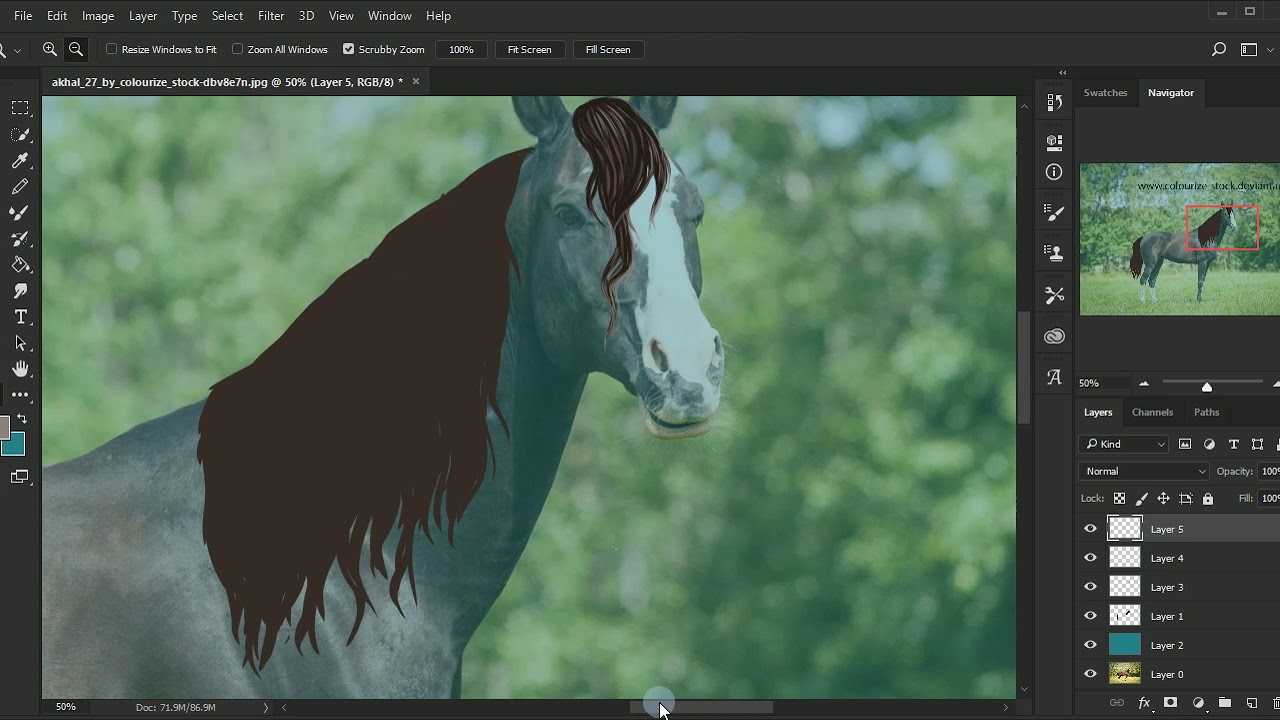Screen dimensions: 1280x720
Task: Click the foreground color swatch
Action: click(x=4, y=428)
